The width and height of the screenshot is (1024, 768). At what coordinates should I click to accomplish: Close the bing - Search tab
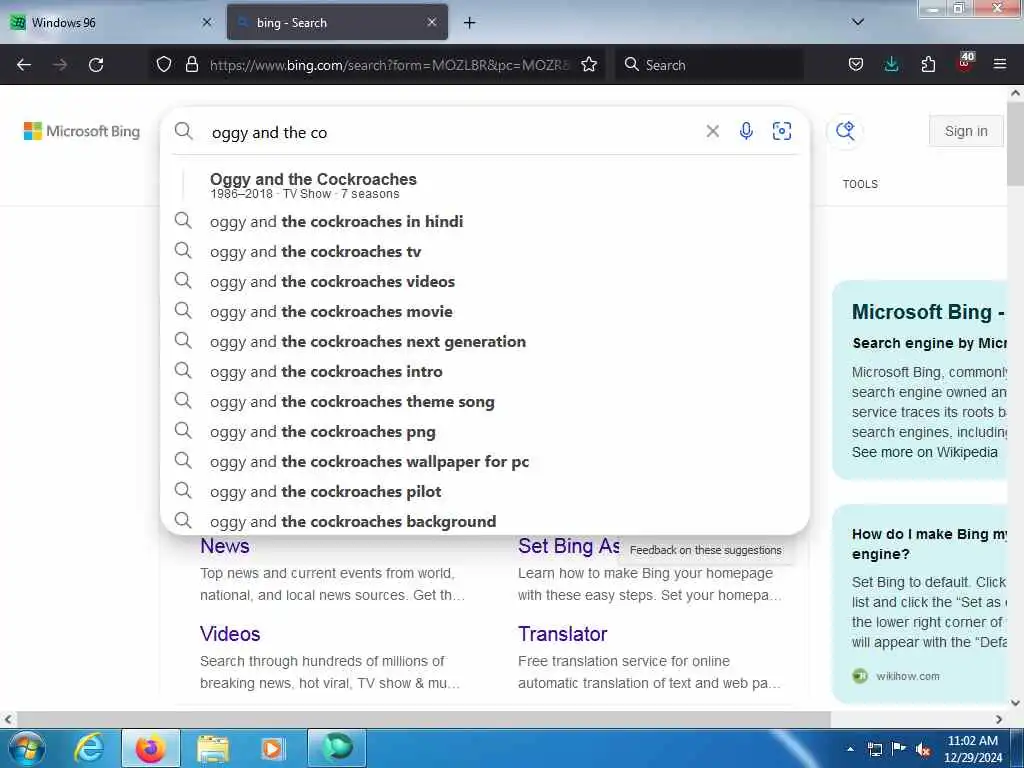(x=432, y=22)
